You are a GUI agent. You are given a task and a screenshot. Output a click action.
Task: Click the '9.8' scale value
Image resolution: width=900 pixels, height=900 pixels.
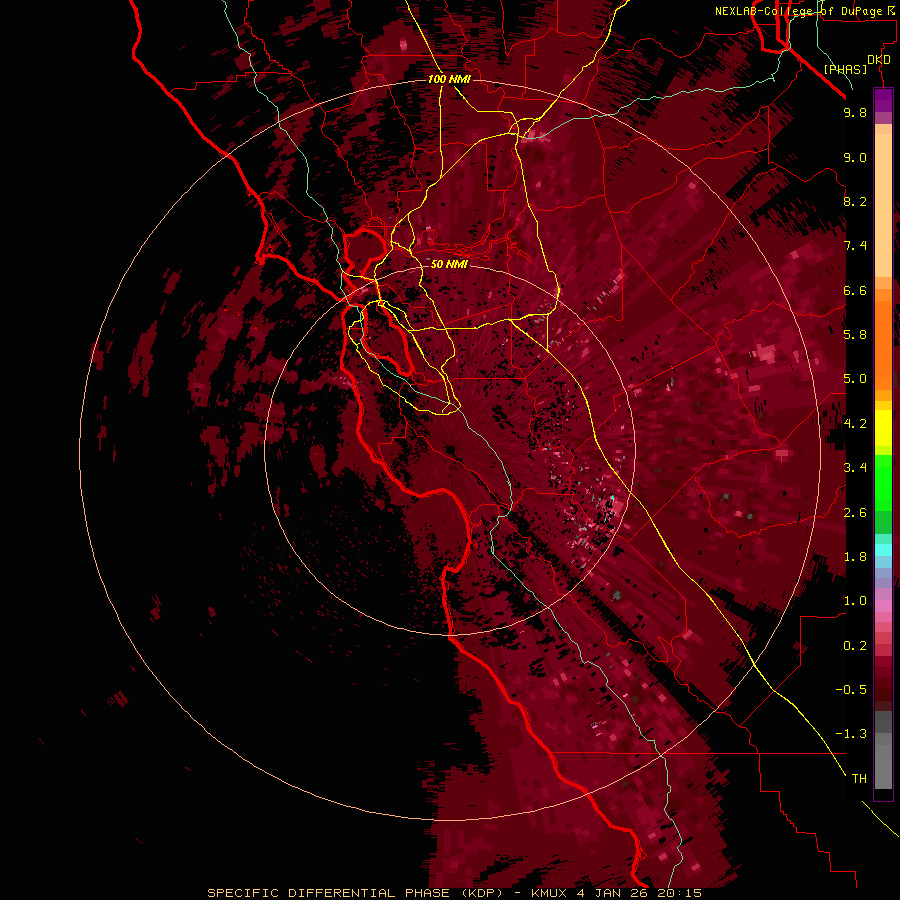tap(855, 112)
